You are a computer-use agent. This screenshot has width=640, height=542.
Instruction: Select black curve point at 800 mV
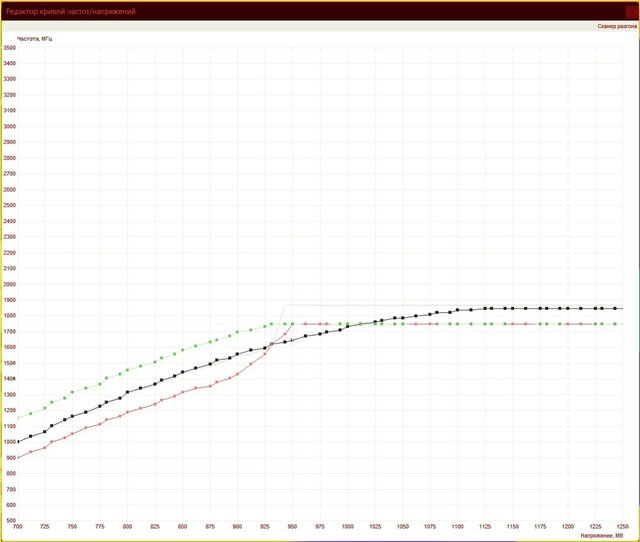(x=128, y=392)
